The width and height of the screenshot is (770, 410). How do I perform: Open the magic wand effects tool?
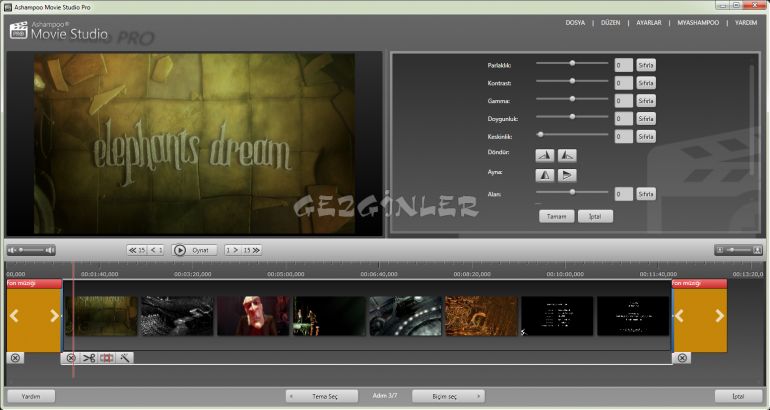(124, 358)
